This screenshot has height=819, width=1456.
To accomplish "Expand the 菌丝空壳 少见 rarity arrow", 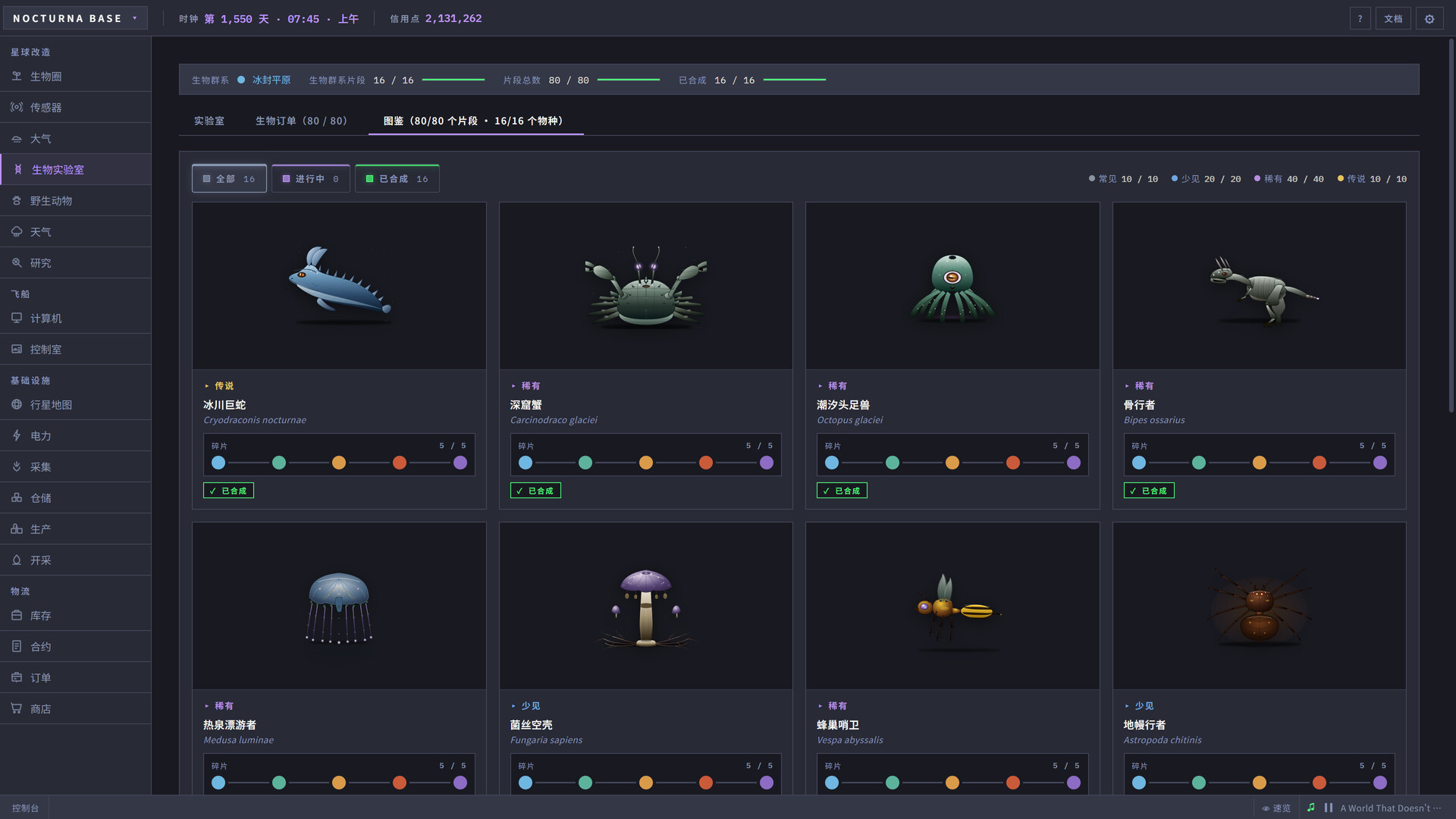I will [513, 706].
